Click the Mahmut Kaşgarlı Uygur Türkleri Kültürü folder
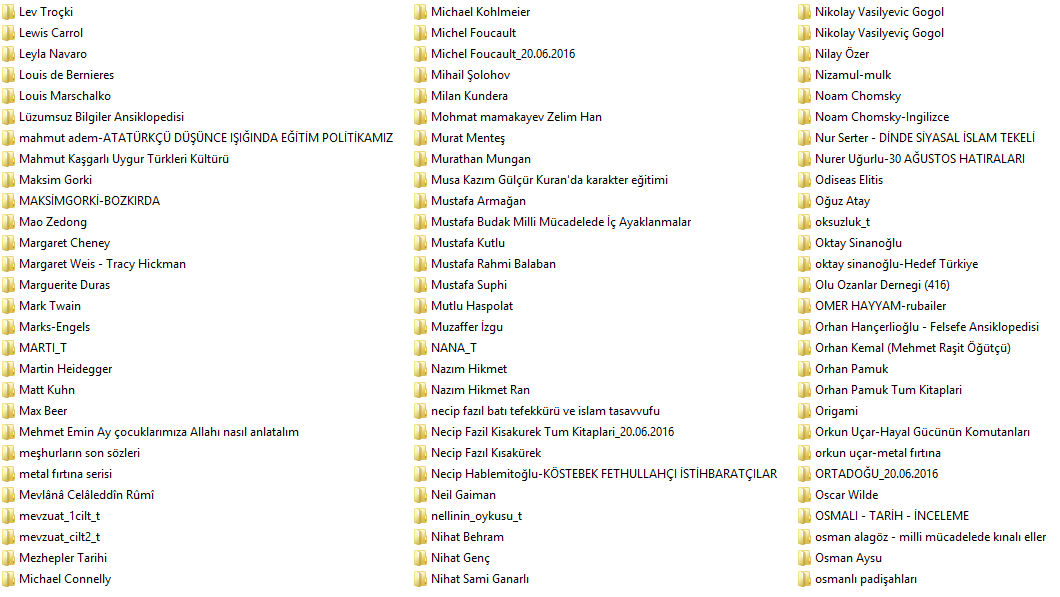 124,159
